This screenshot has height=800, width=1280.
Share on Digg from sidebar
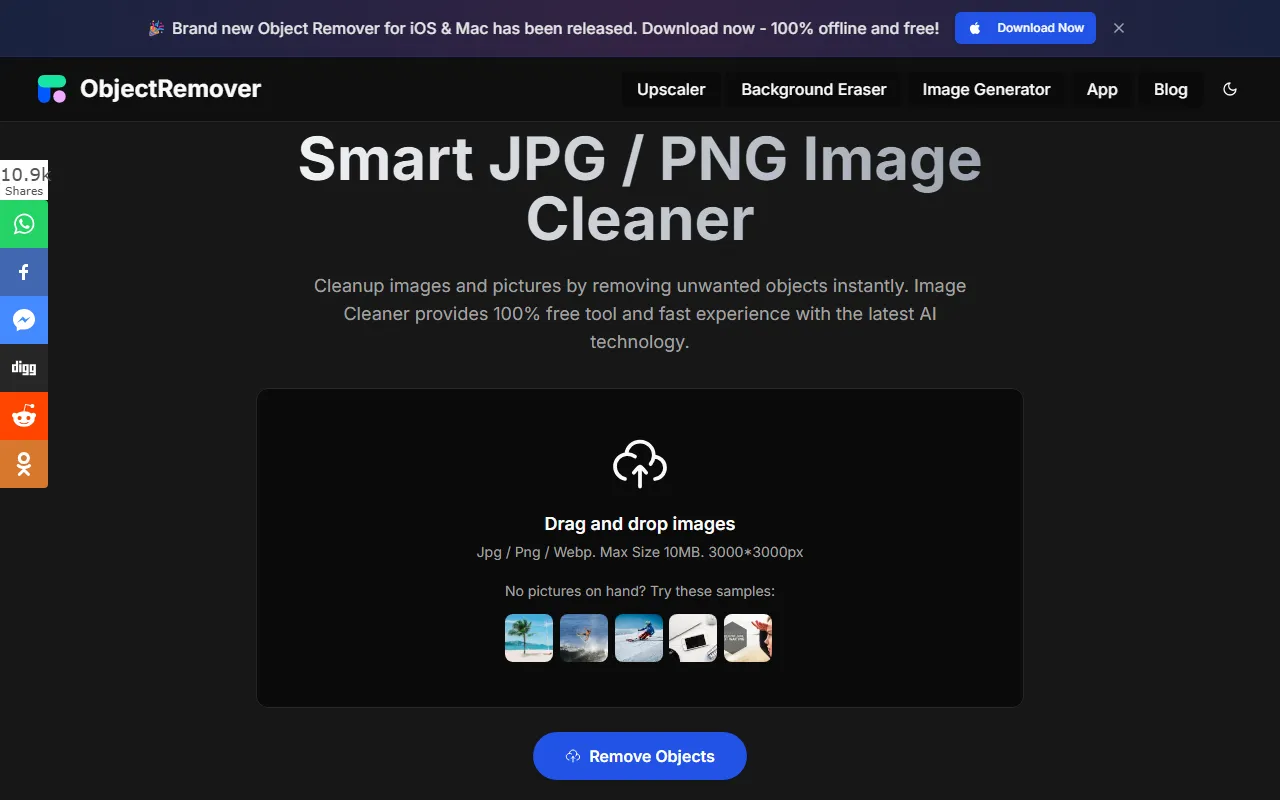click(24, 368)
